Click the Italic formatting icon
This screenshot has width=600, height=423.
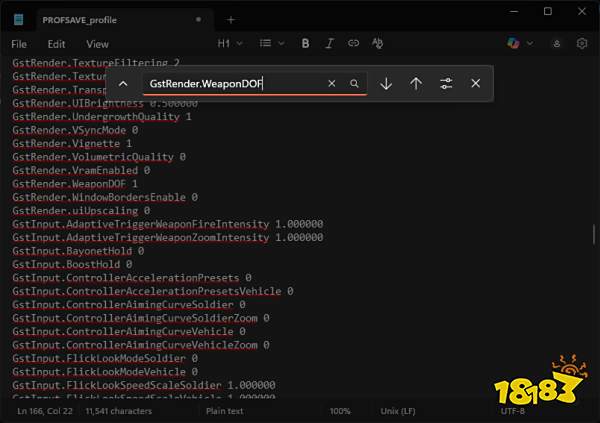[x=329, y=44]
